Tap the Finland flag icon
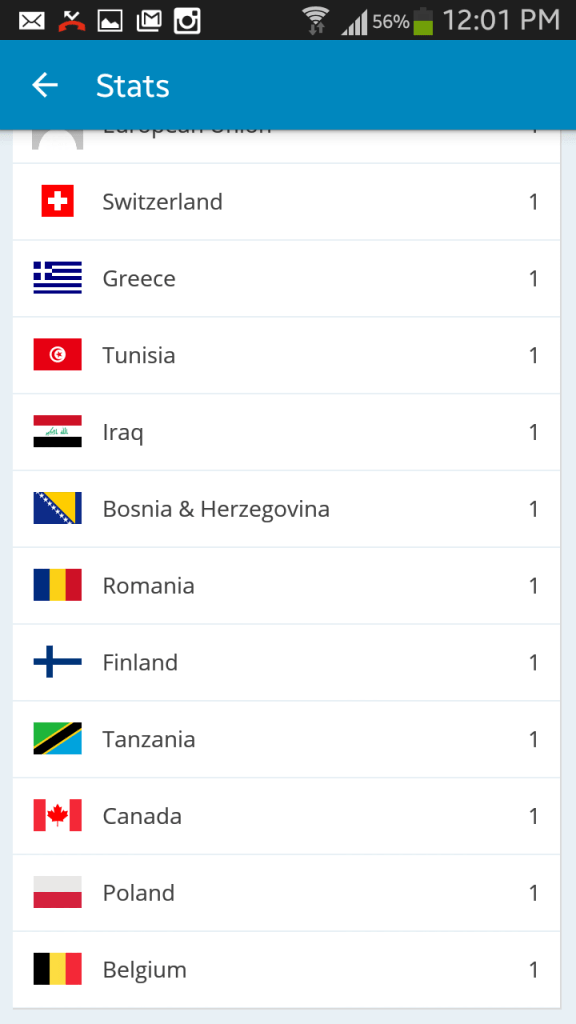Screen dimensions: 576x1024 (x=57, y=662)
